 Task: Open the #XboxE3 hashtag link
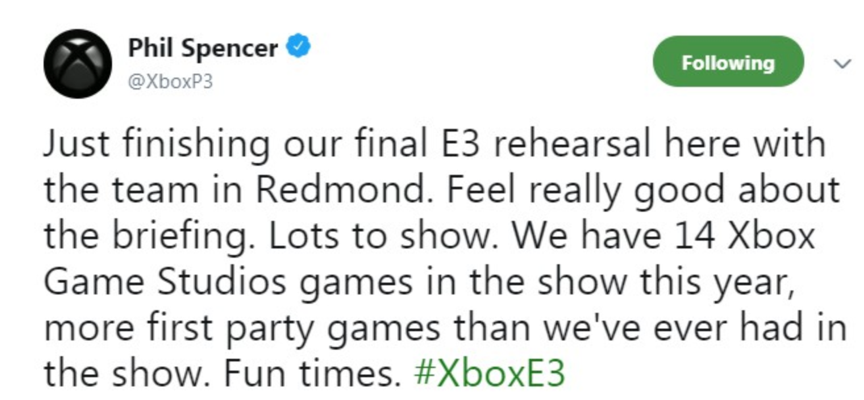click(x=489, y=373)
